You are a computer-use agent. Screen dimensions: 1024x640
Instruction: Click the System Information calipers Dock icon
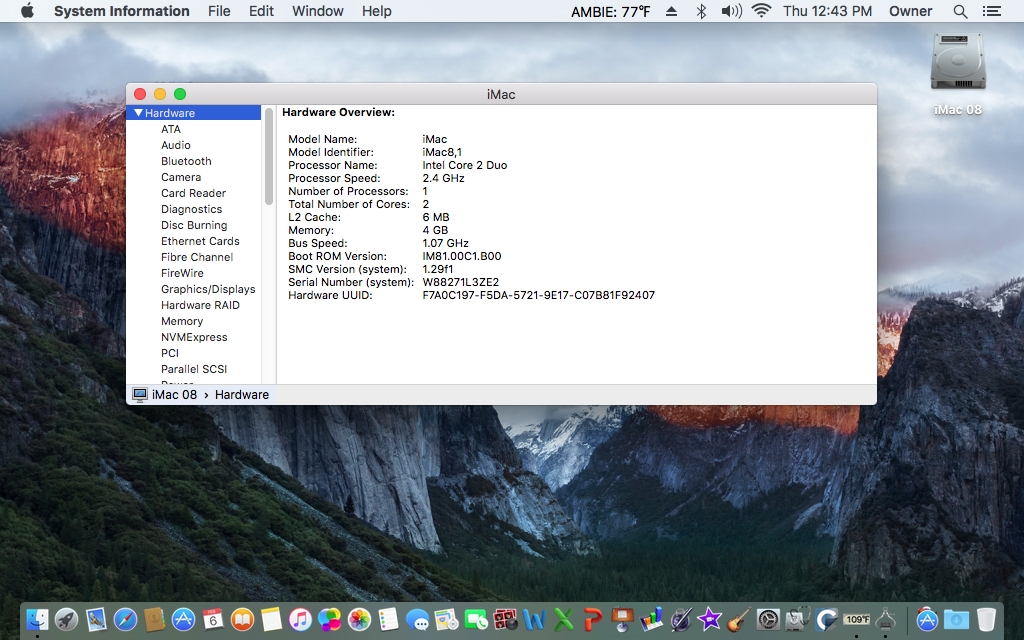point(886,618)
